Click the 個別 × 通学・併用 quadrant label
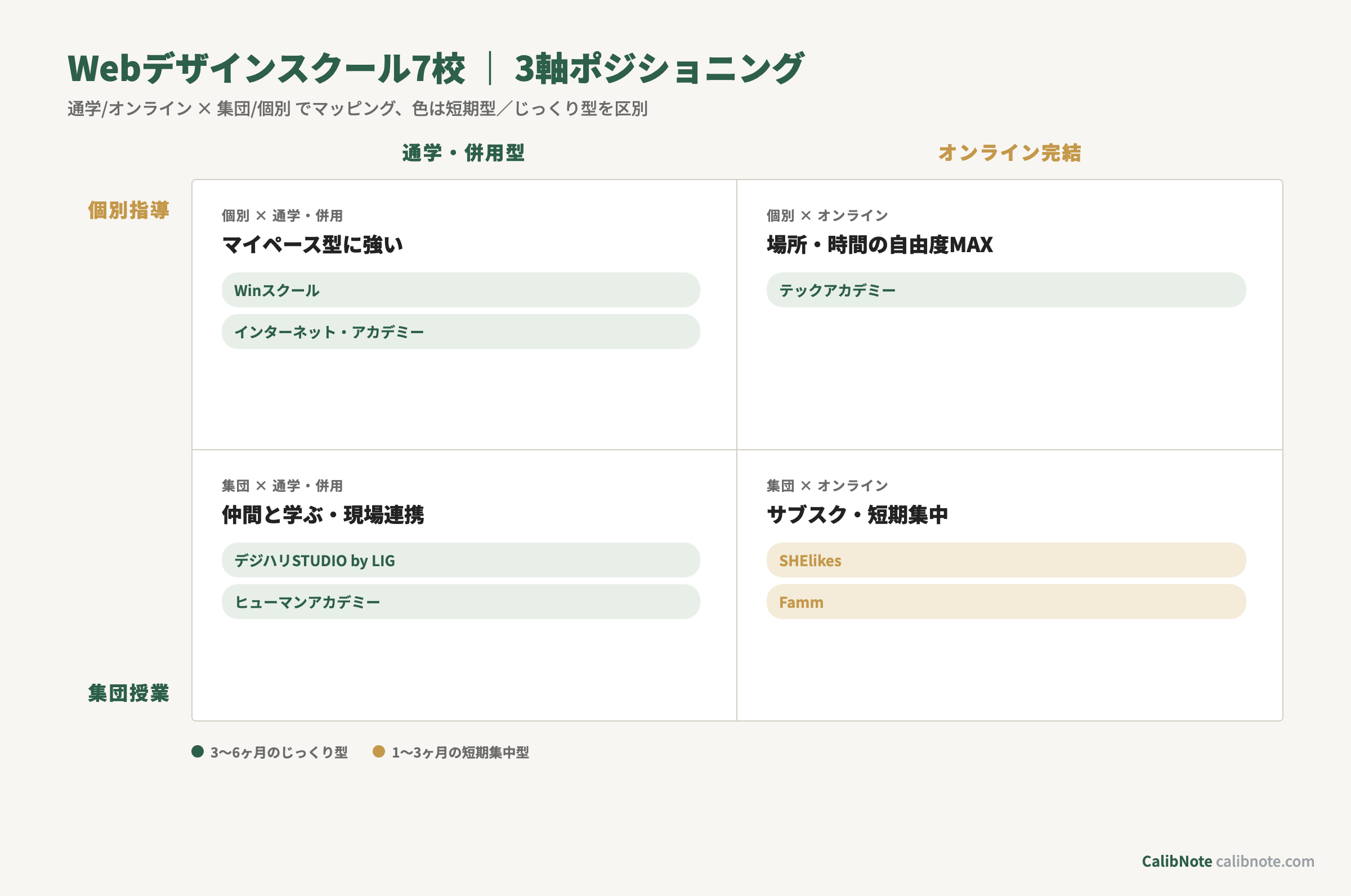Image resolution: width=1351 pixels, height=896 pixels. 283,216
